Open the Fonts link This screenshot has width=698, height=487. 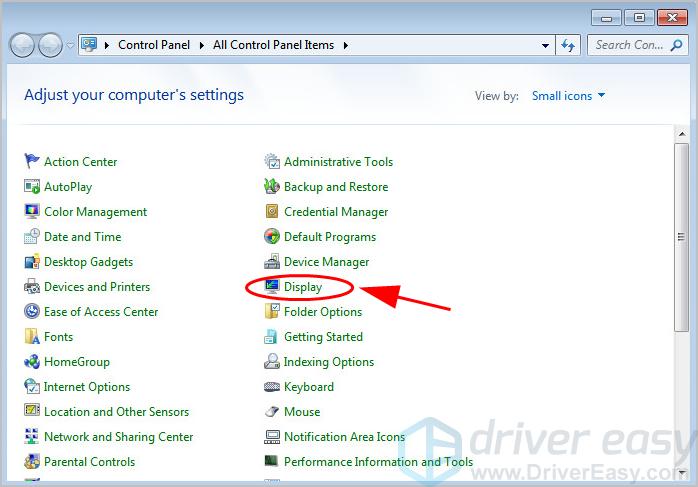pos(58,337)
